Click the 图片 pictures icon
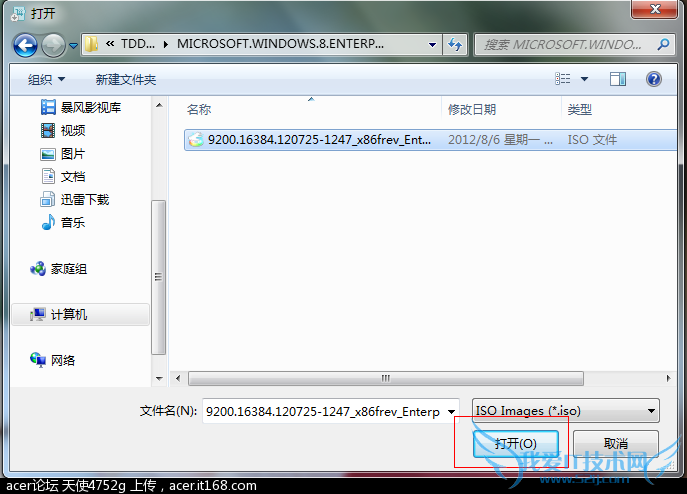 [48, 154]
